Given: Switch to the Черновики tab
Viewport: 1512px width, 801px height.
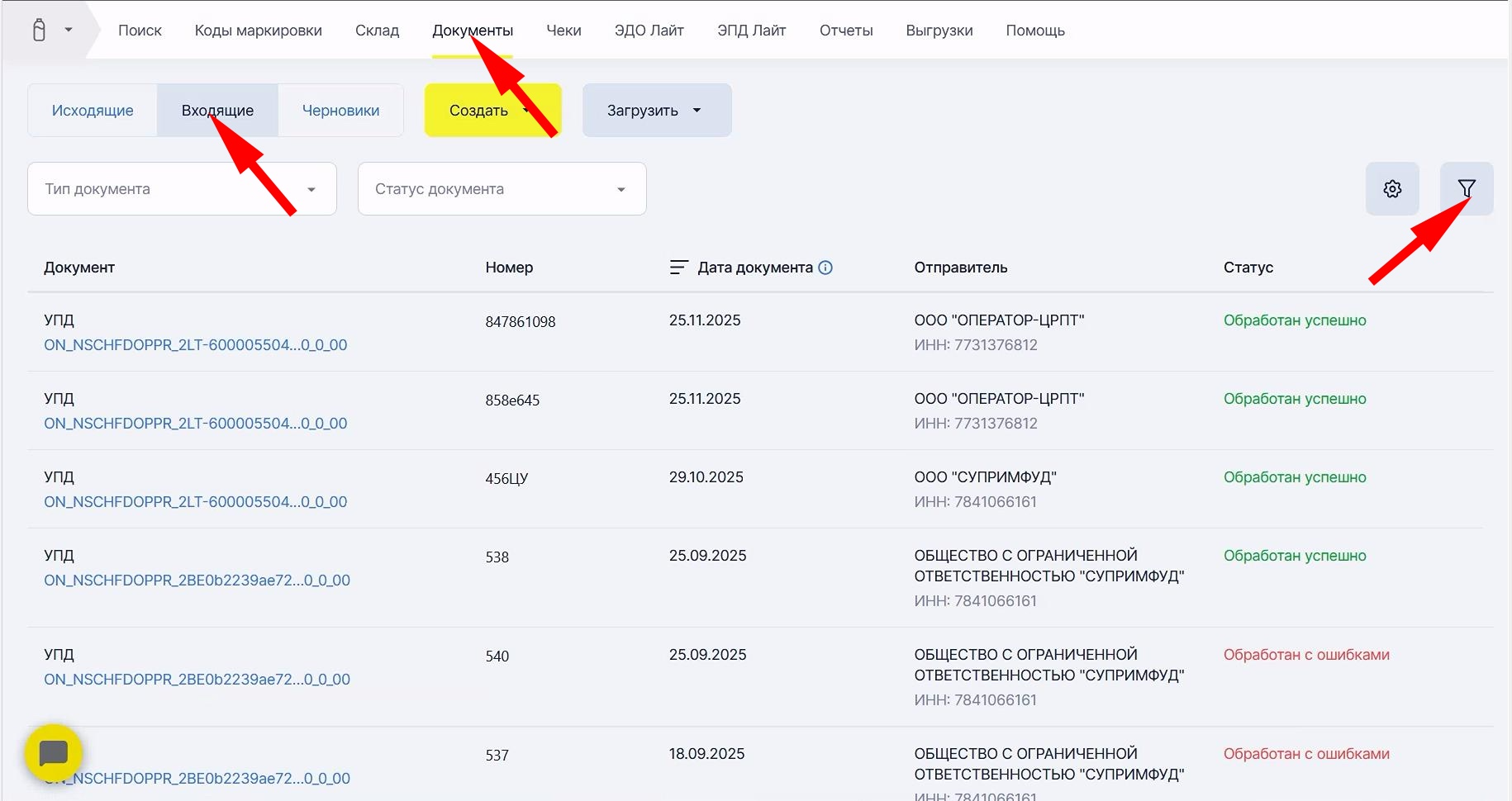Looking at the screenshot, I should [340, 111].
